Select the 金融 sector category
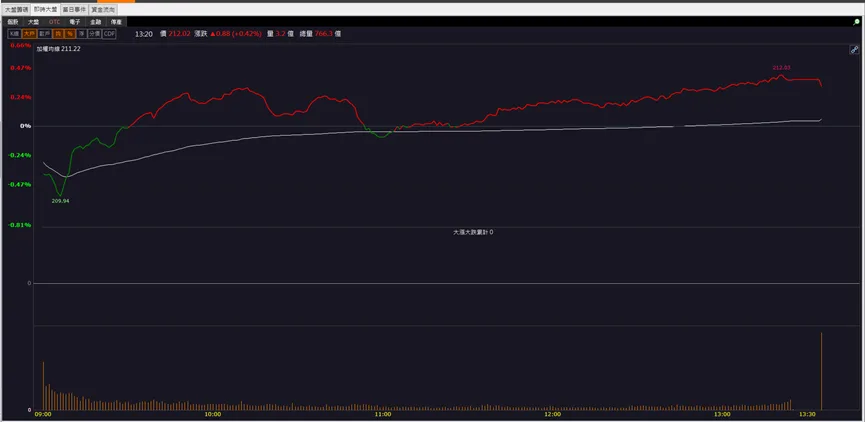The image size is (865, 422). (x=95, y=22)
